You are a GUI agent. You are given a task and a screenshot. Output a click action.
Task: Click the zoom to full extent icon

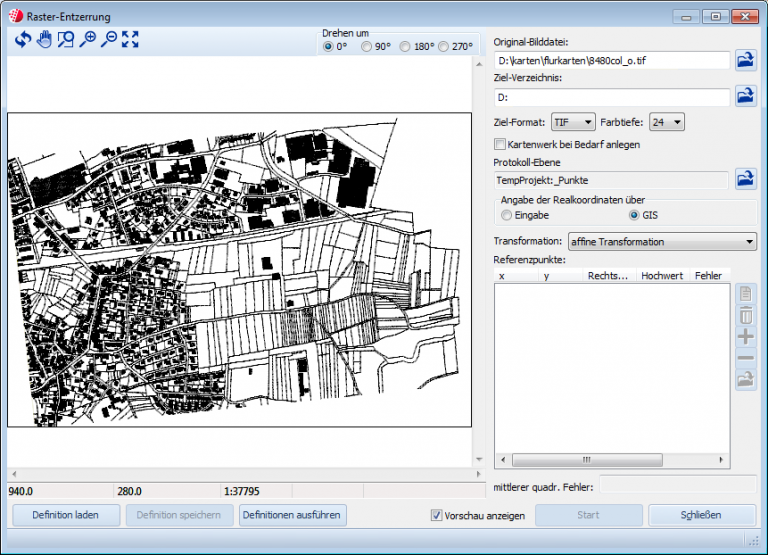click(x=130, y=39)
